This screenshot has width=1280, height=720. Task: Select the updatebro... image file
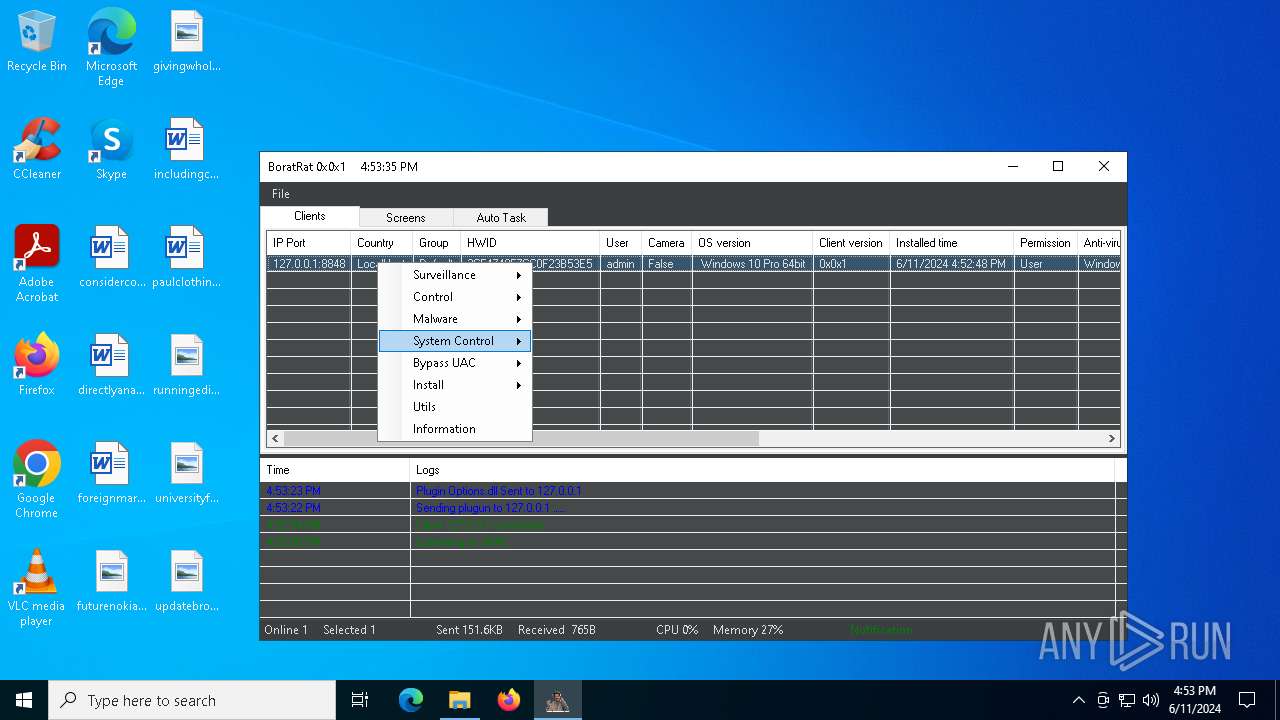(x=186, y=582)
